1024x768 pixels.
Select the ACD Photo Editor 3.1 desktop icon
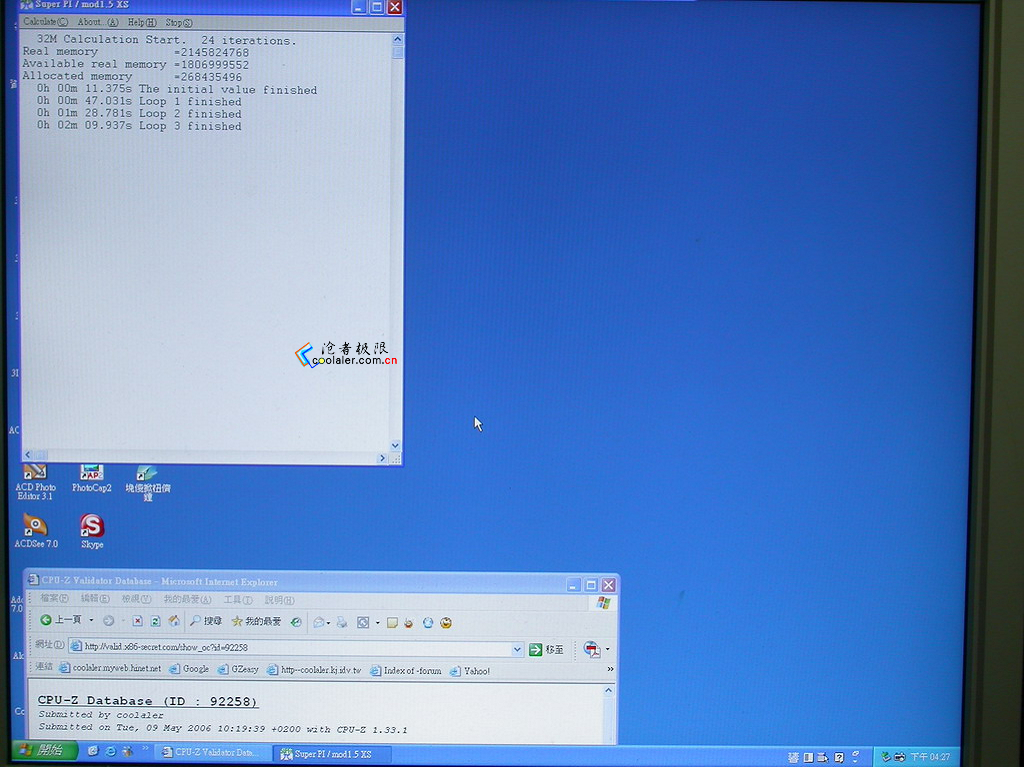click(x=35, y=482)
